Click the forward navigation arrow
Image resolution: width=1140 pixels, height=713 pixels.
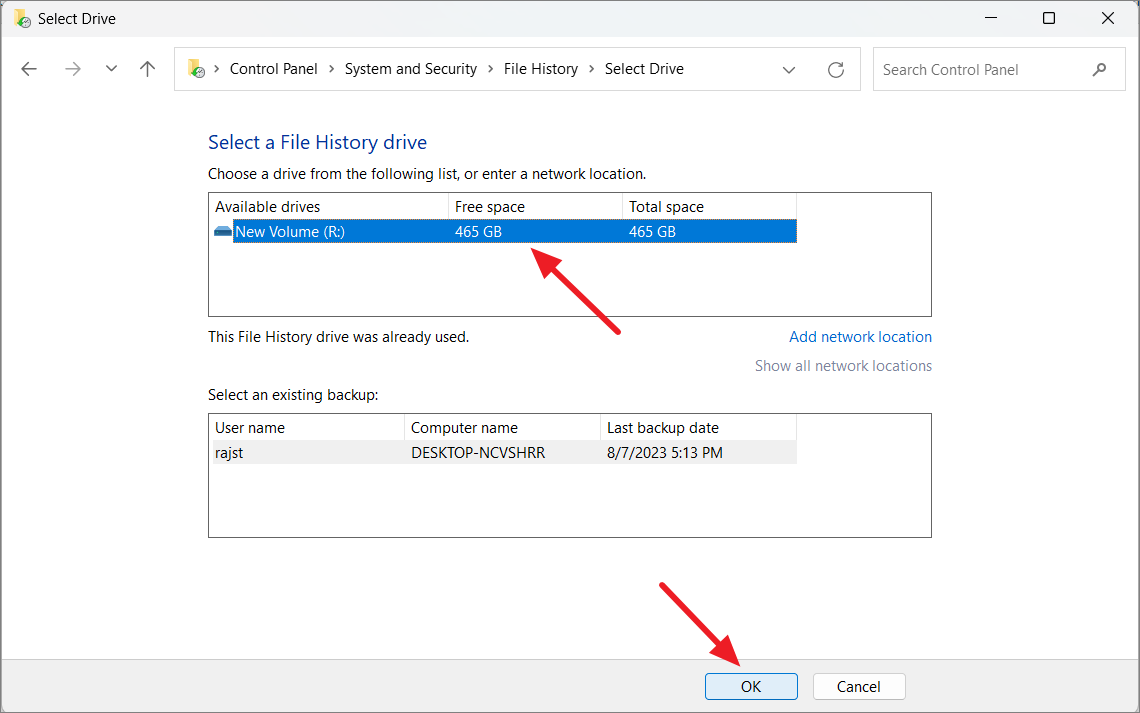coord(72,68)
